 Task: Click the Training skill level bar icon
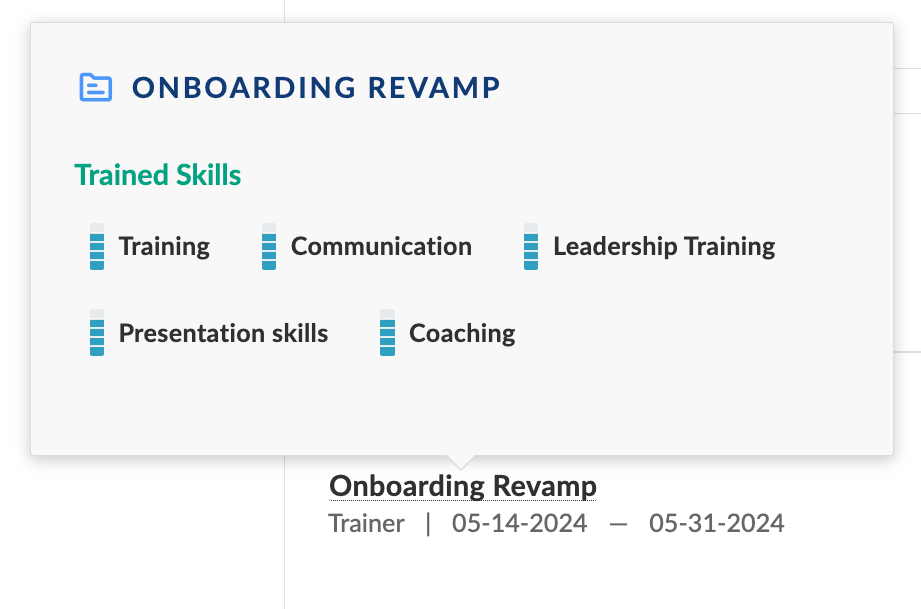[97, 247]
